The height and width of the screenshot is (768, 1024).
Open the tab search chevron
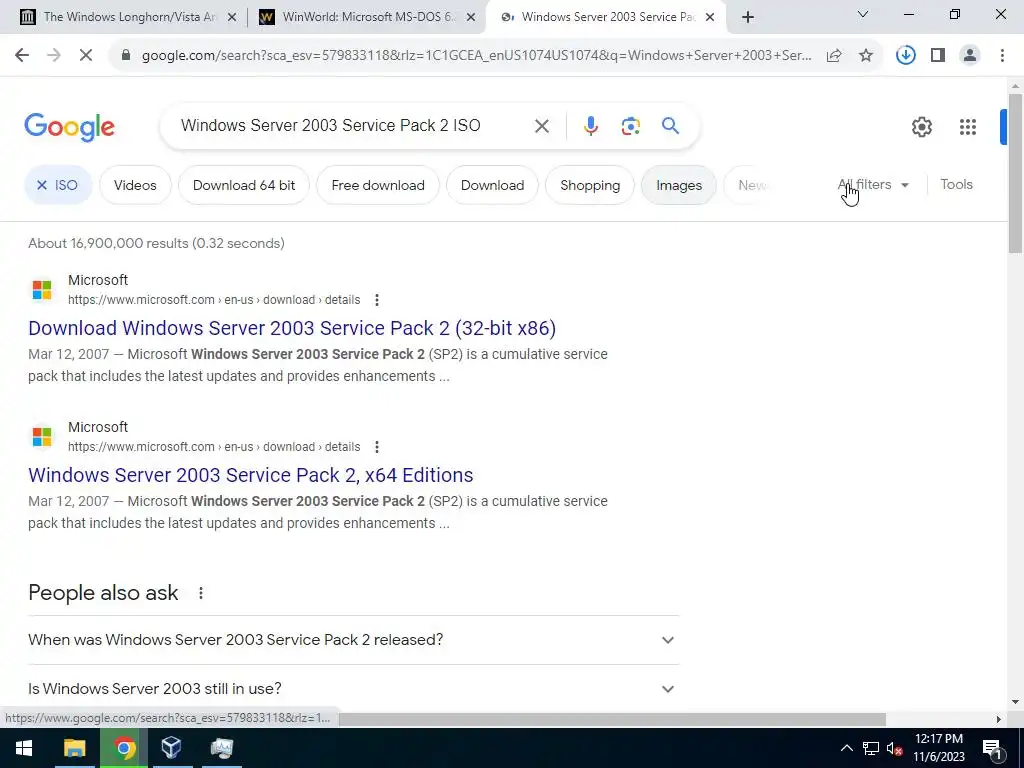pos(863,14)
